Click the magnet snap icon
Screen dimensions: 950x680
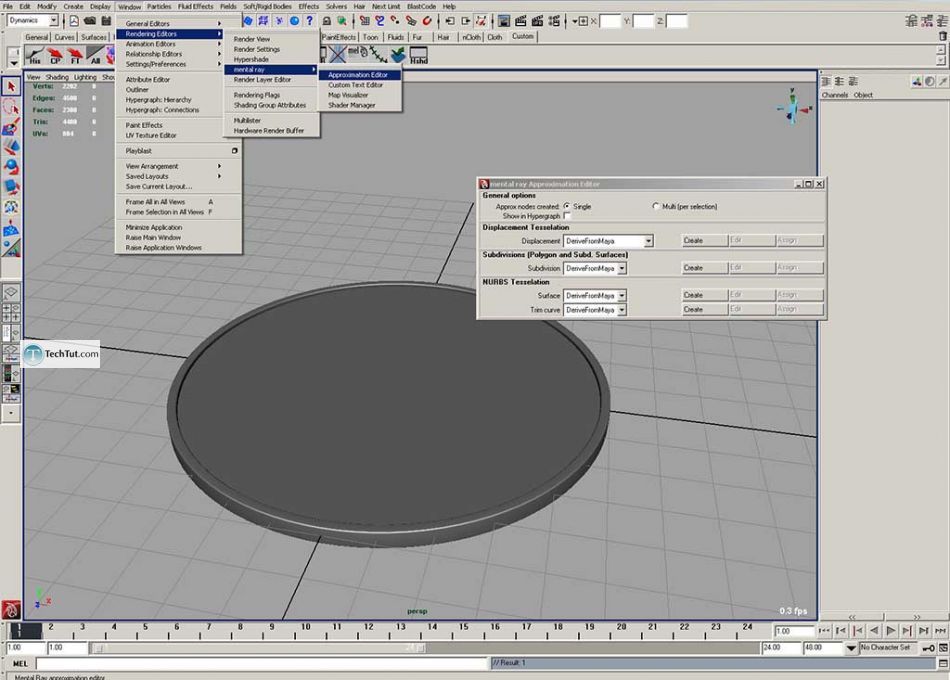click(x=427, y=21)
